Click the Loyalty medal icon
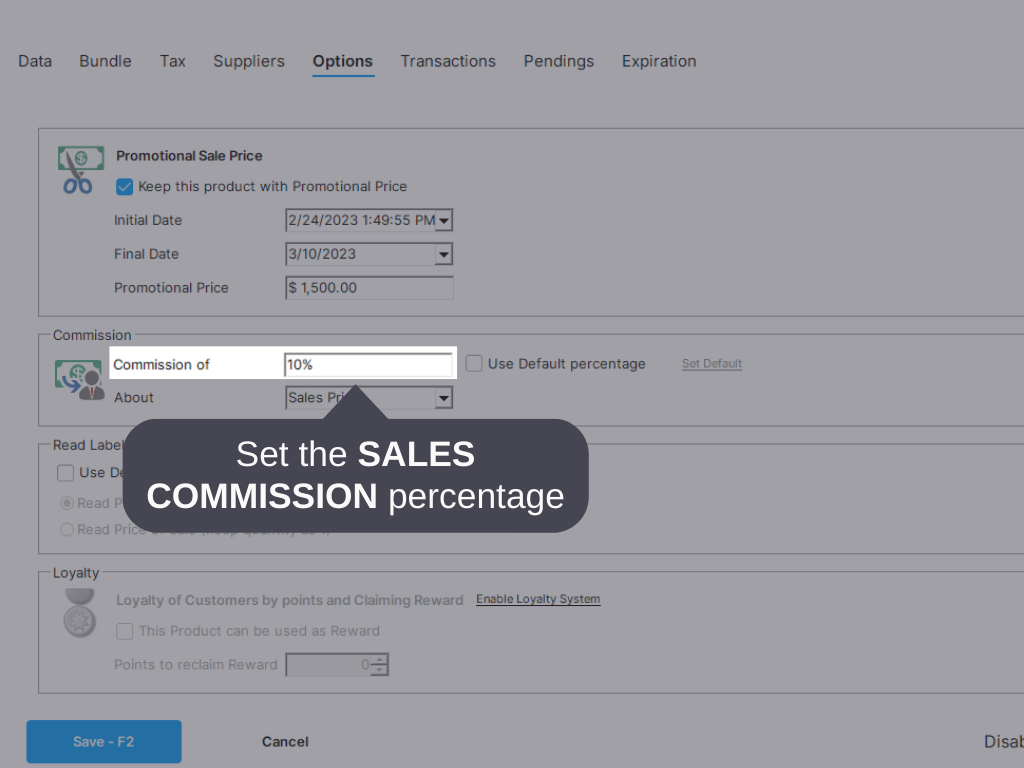Viewport: 1024px width, 768px height. pos(80,613)
